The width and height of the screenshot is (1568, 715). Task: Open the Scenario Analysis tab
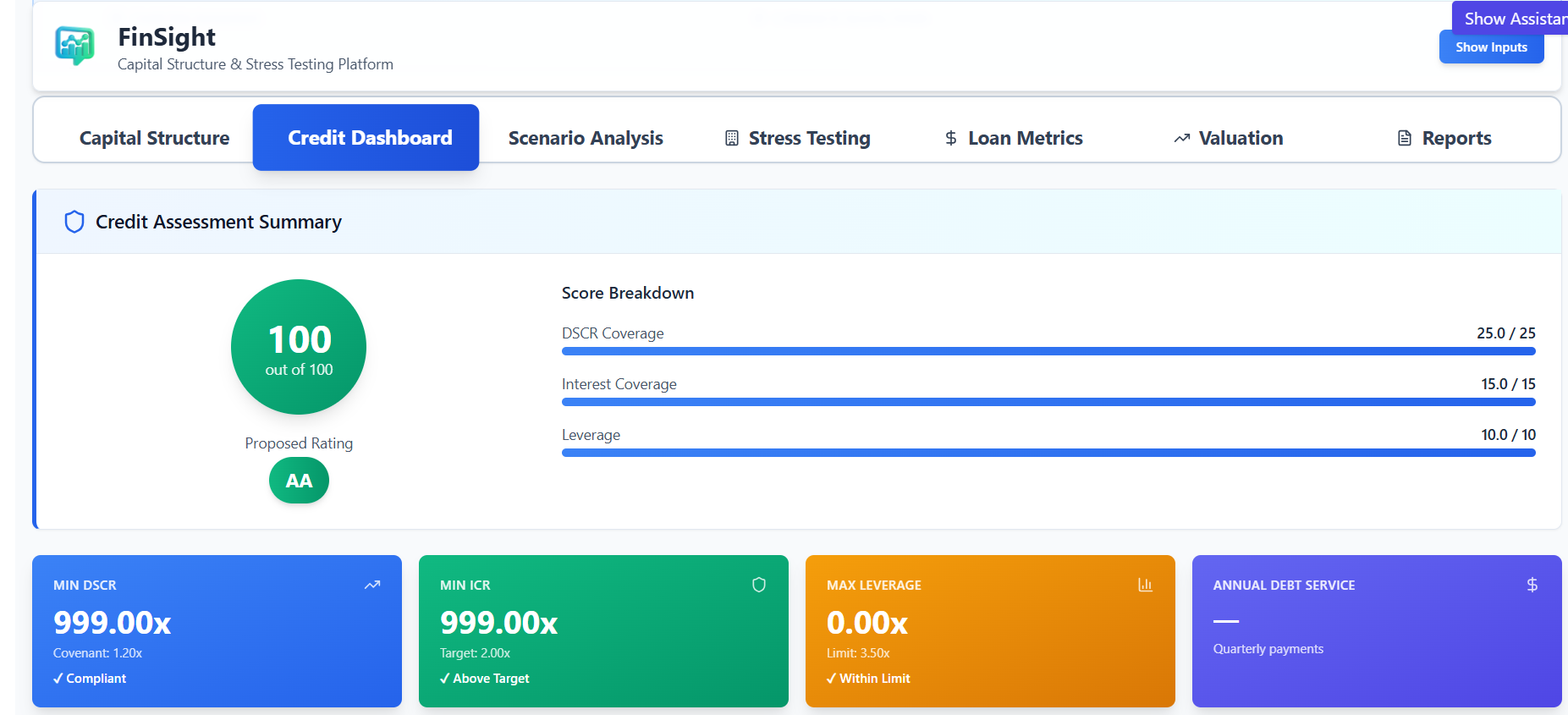click(x=586, y=138)
